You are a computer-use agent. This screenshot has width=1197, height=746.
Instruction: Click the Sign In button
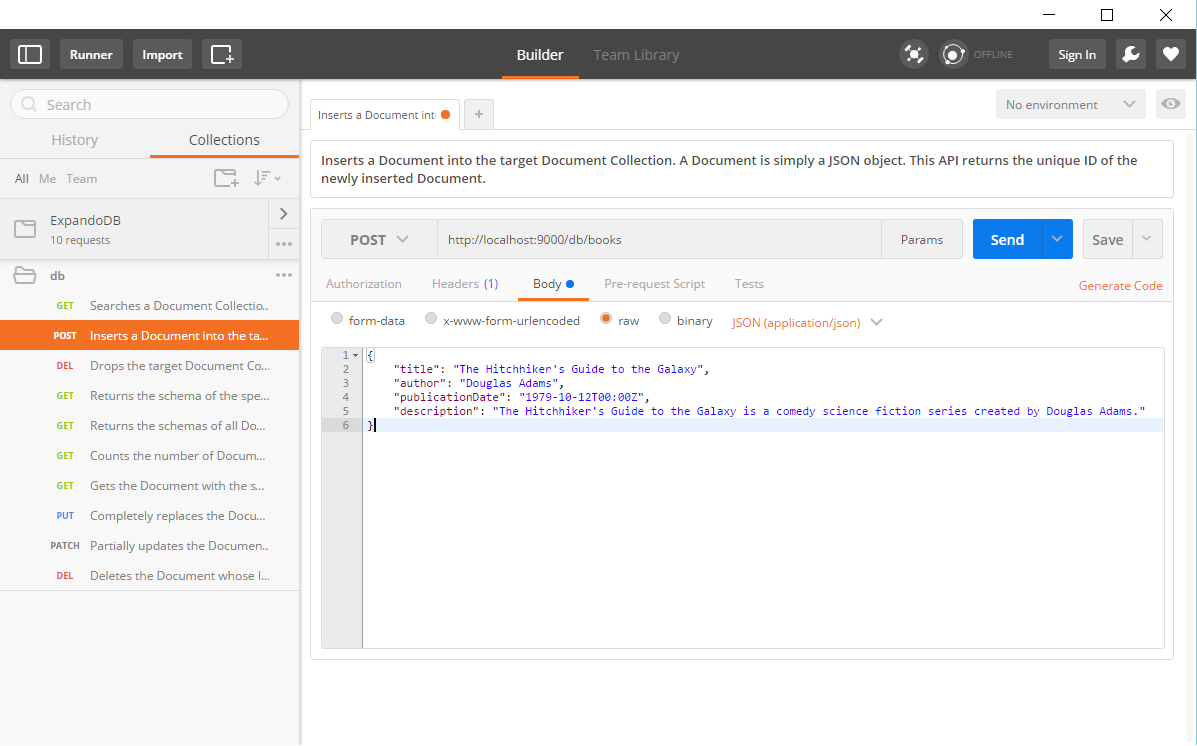1076,54
